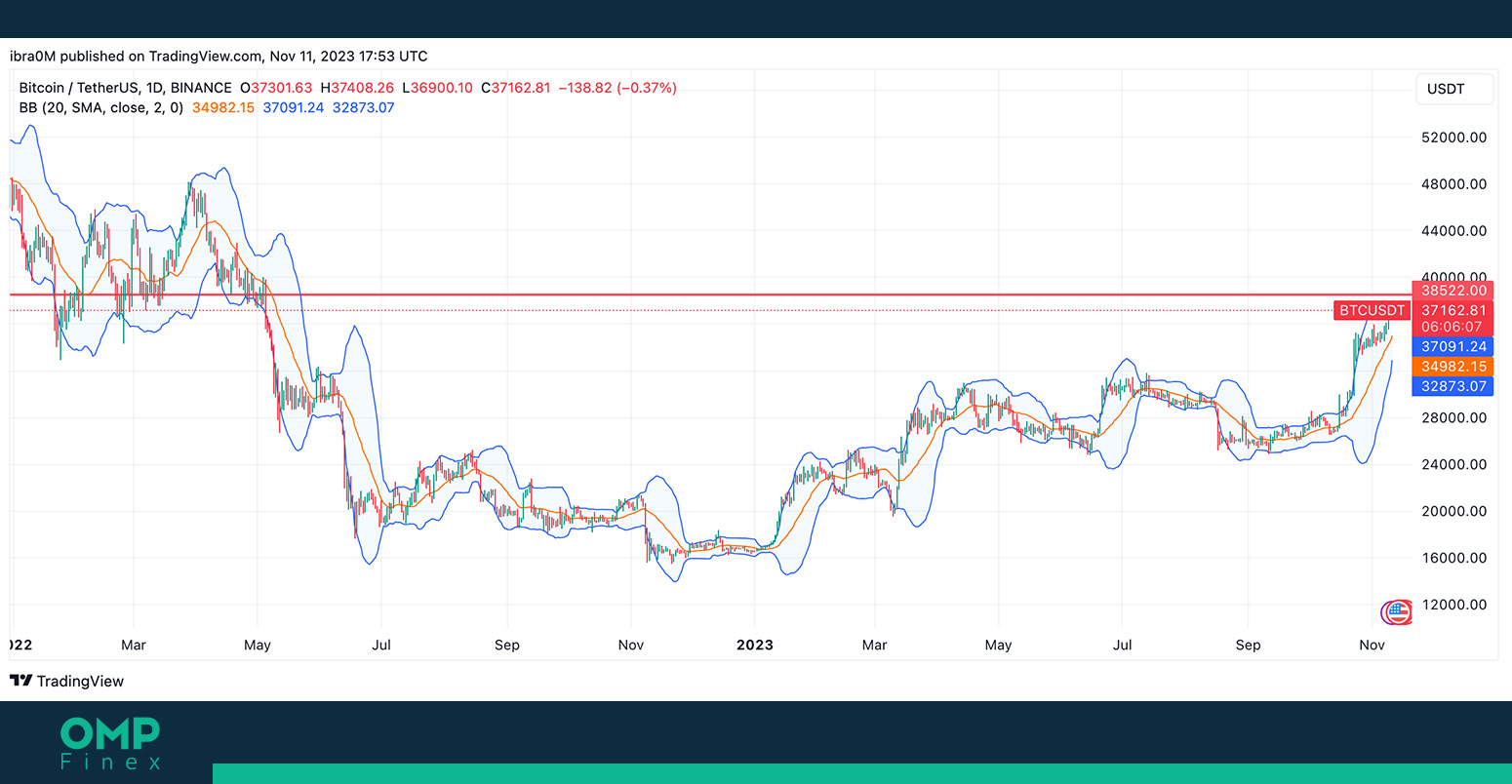Click the 48000.00 price axis label

click(1453, 184)
